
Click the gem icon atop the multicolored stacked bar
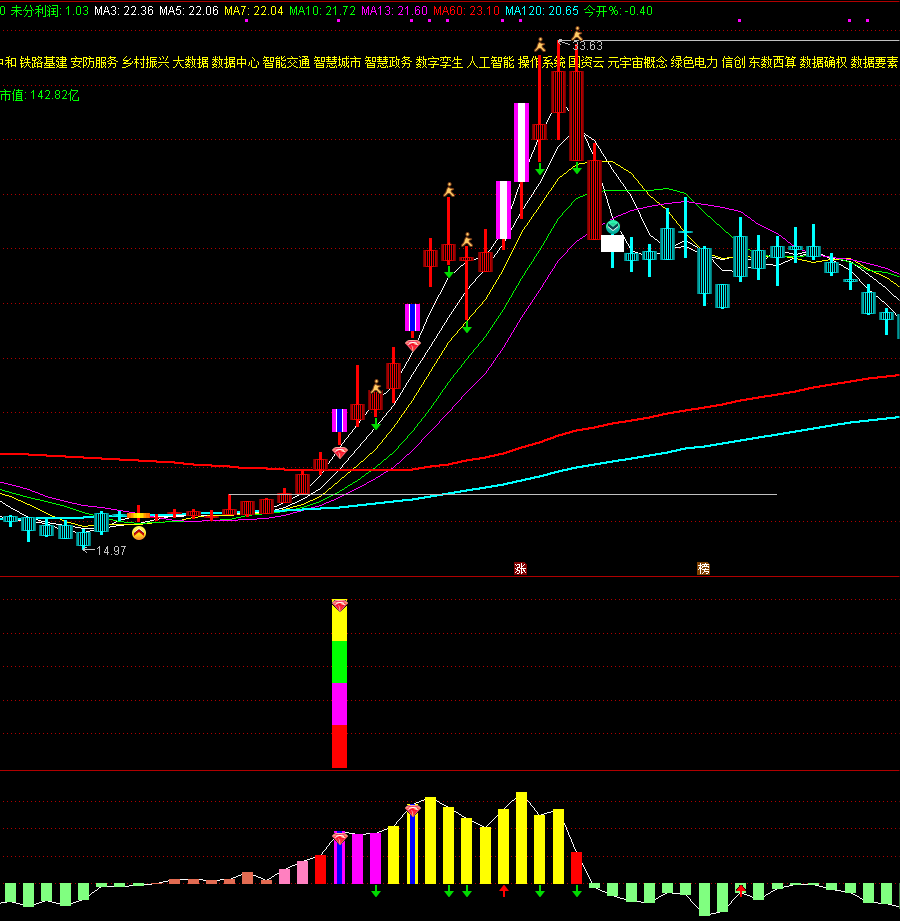pyautogui.click(x=340, y=605)
